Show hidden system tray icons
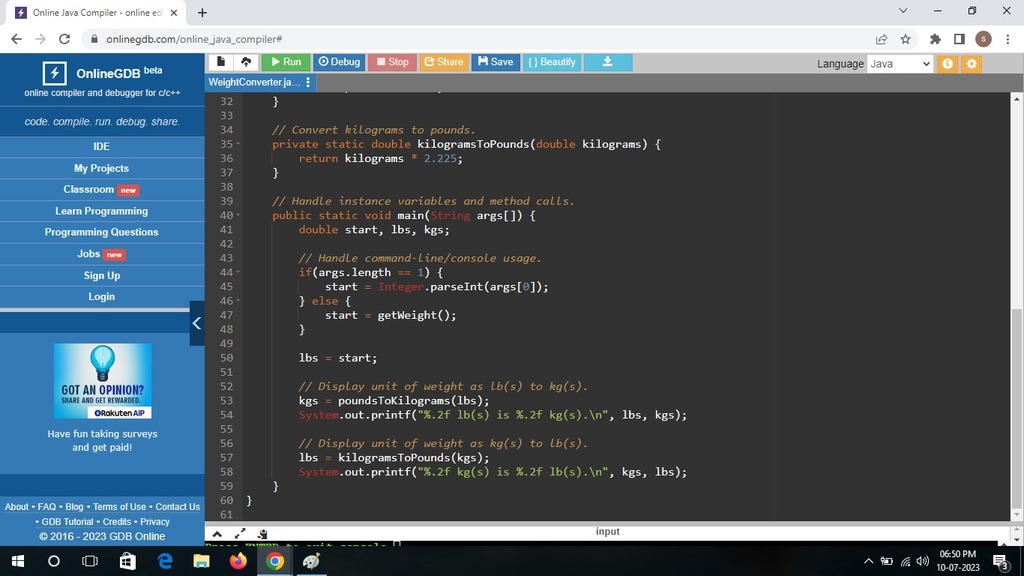This screenshot has width=1024, height=576. pyautogui.click(x=868, y=561)
